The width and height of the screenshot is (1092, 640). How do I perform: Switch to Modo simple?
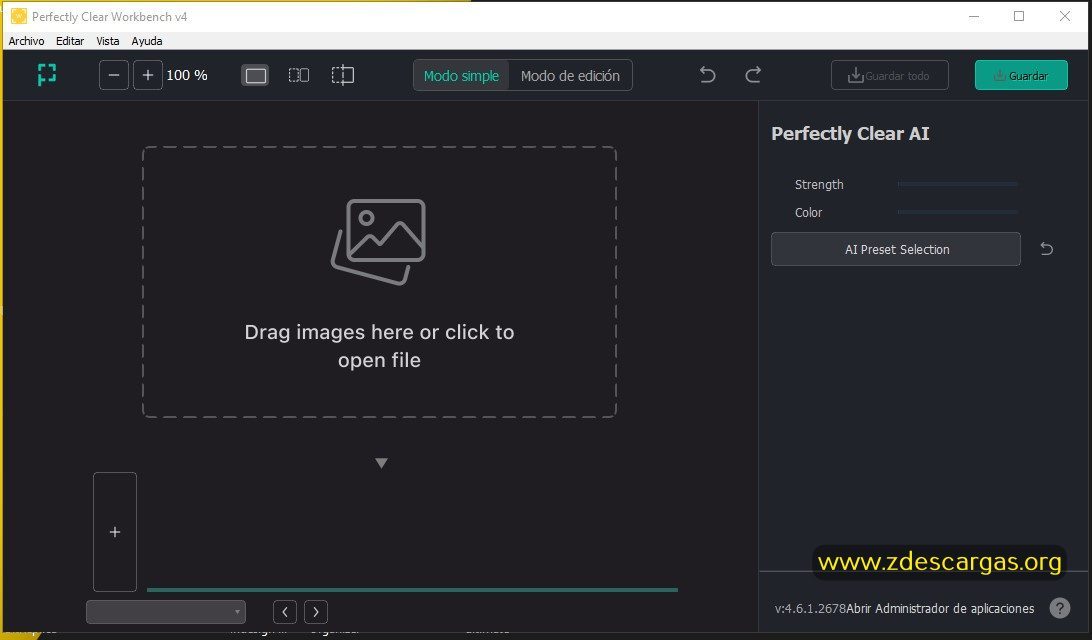click(x=461, y=76)
